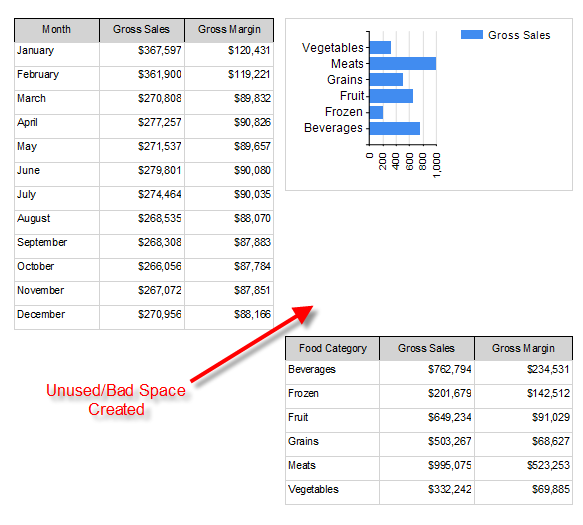583x525 pixels.
Task: Click the Food Category column header
Action: 333,348
